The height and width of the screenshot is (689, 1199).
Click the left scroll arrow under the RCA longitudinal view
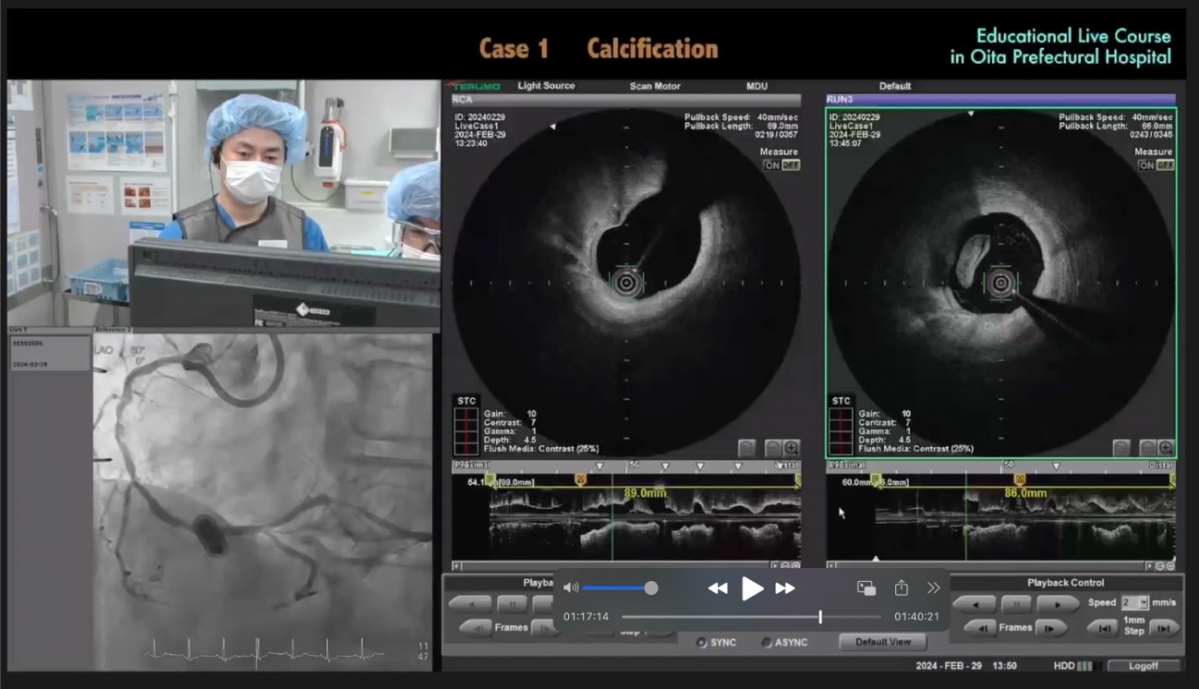pos(457,566)
